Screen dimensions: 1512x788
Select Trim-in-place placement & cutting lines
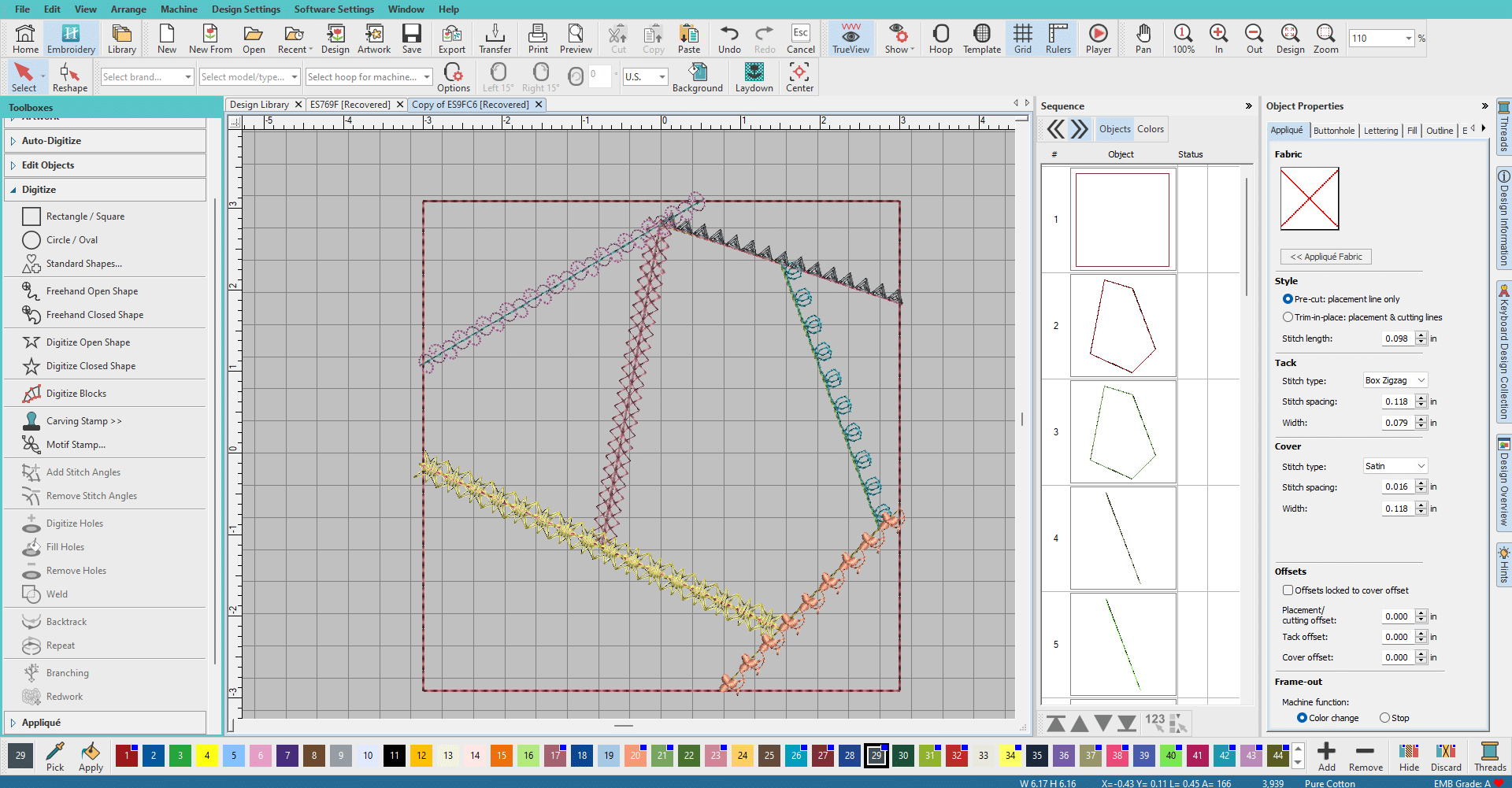1288,317
